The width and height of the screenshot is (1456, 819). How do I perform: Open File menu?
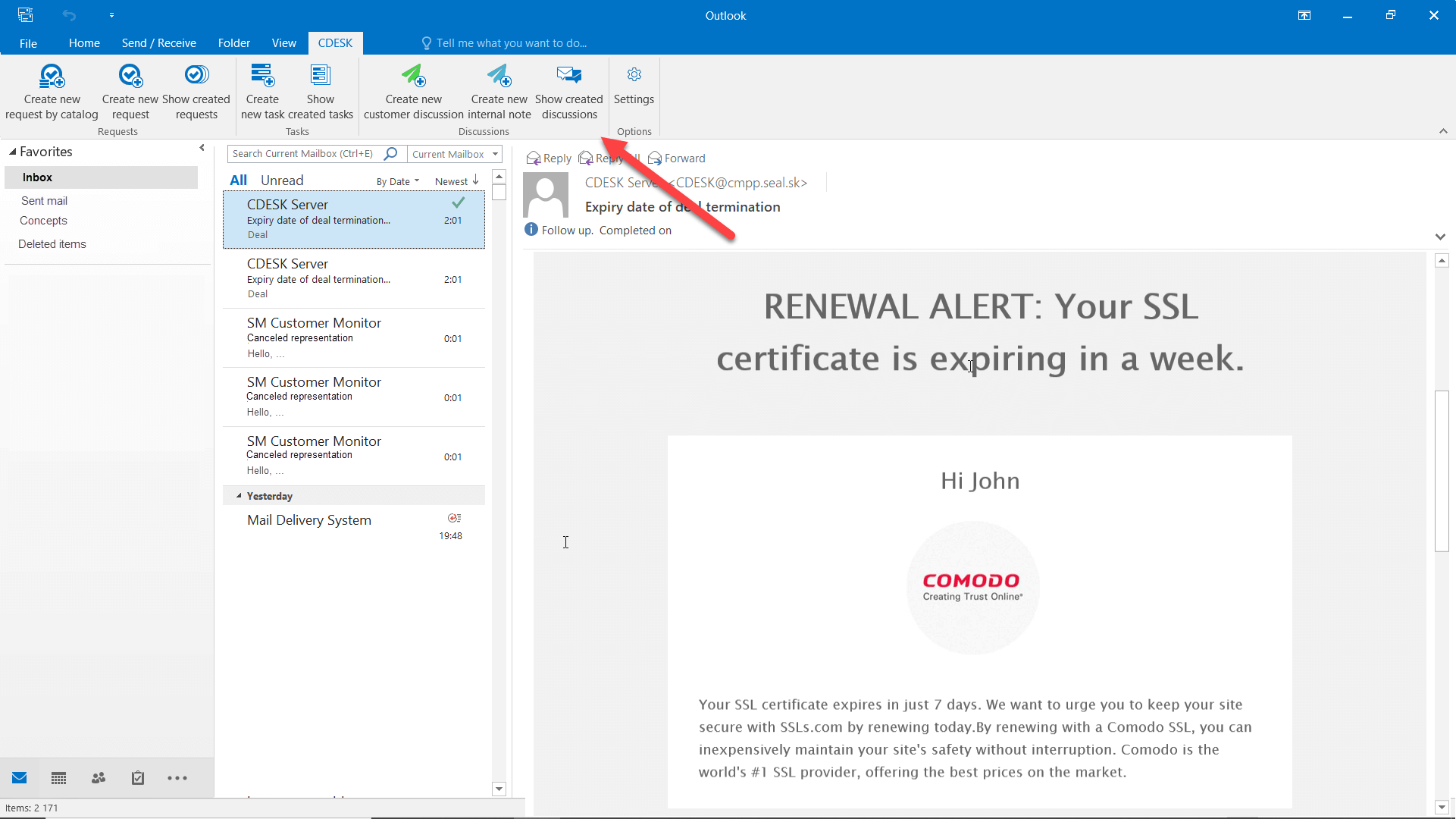[x=28, y=43]
